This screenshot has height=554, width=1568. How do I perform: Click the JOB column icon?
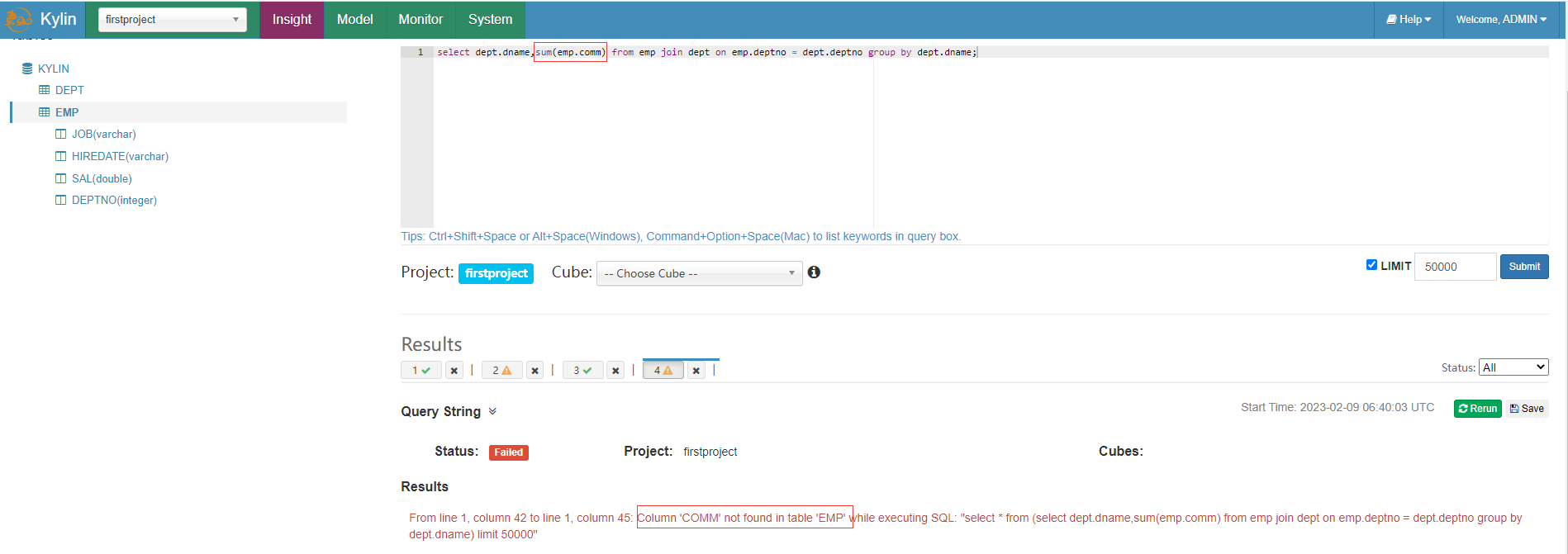[x=60, y=134]
